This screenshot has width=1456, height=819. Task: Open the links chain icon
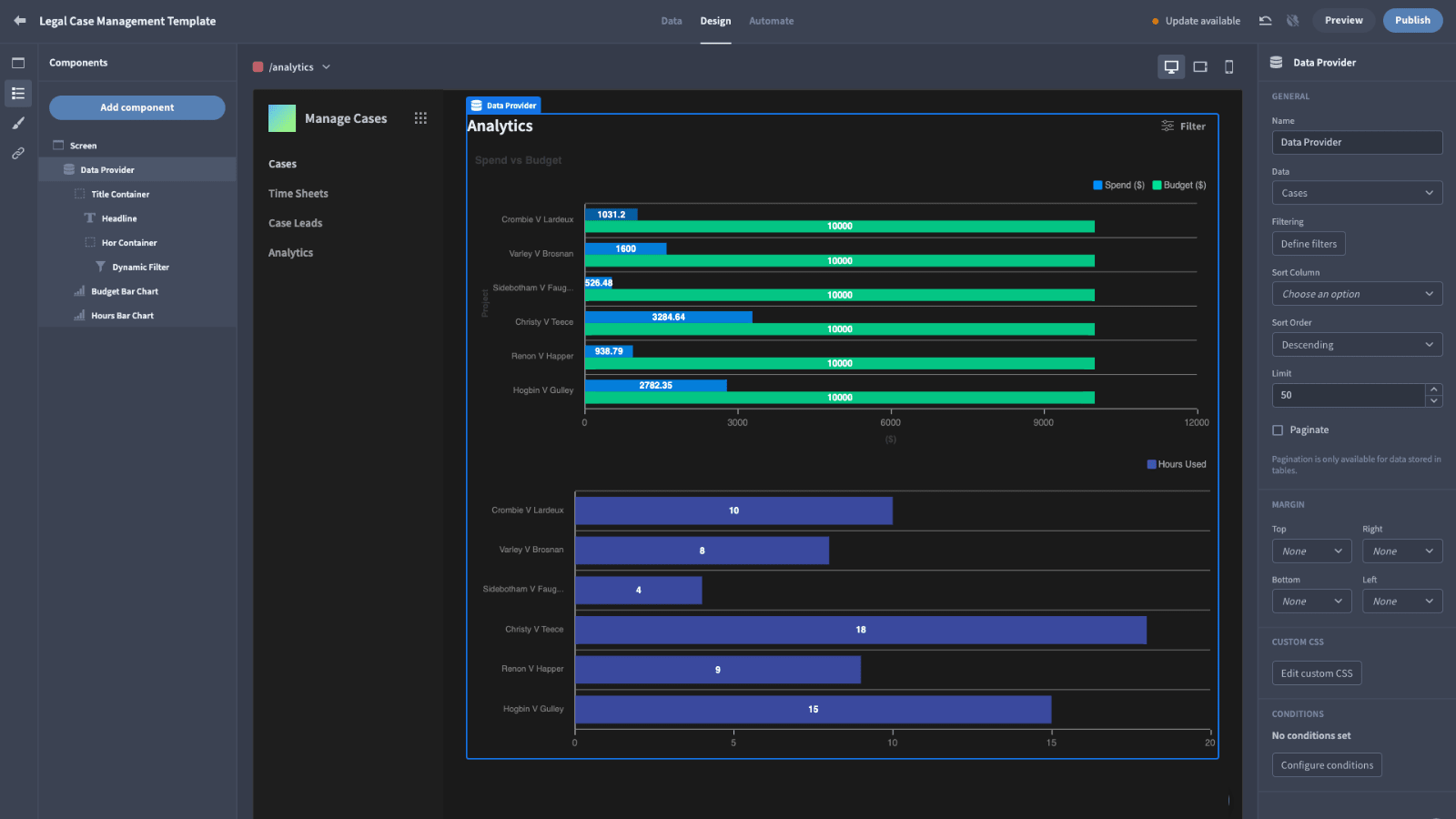18,153
